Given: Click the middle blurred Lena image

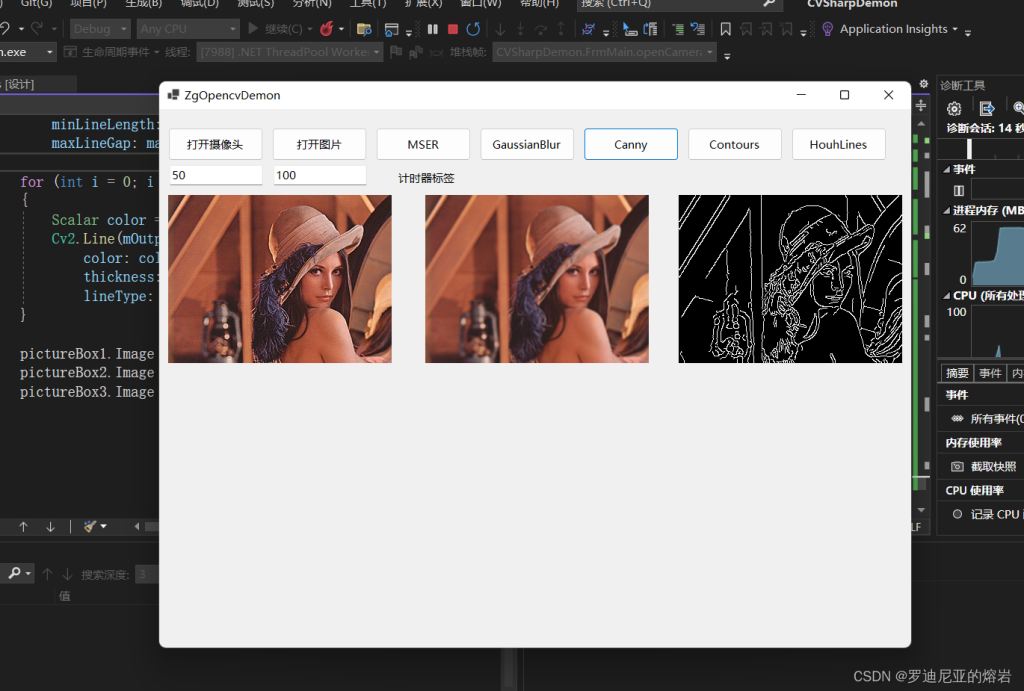Looking at the screenshot, I should 537,279.
